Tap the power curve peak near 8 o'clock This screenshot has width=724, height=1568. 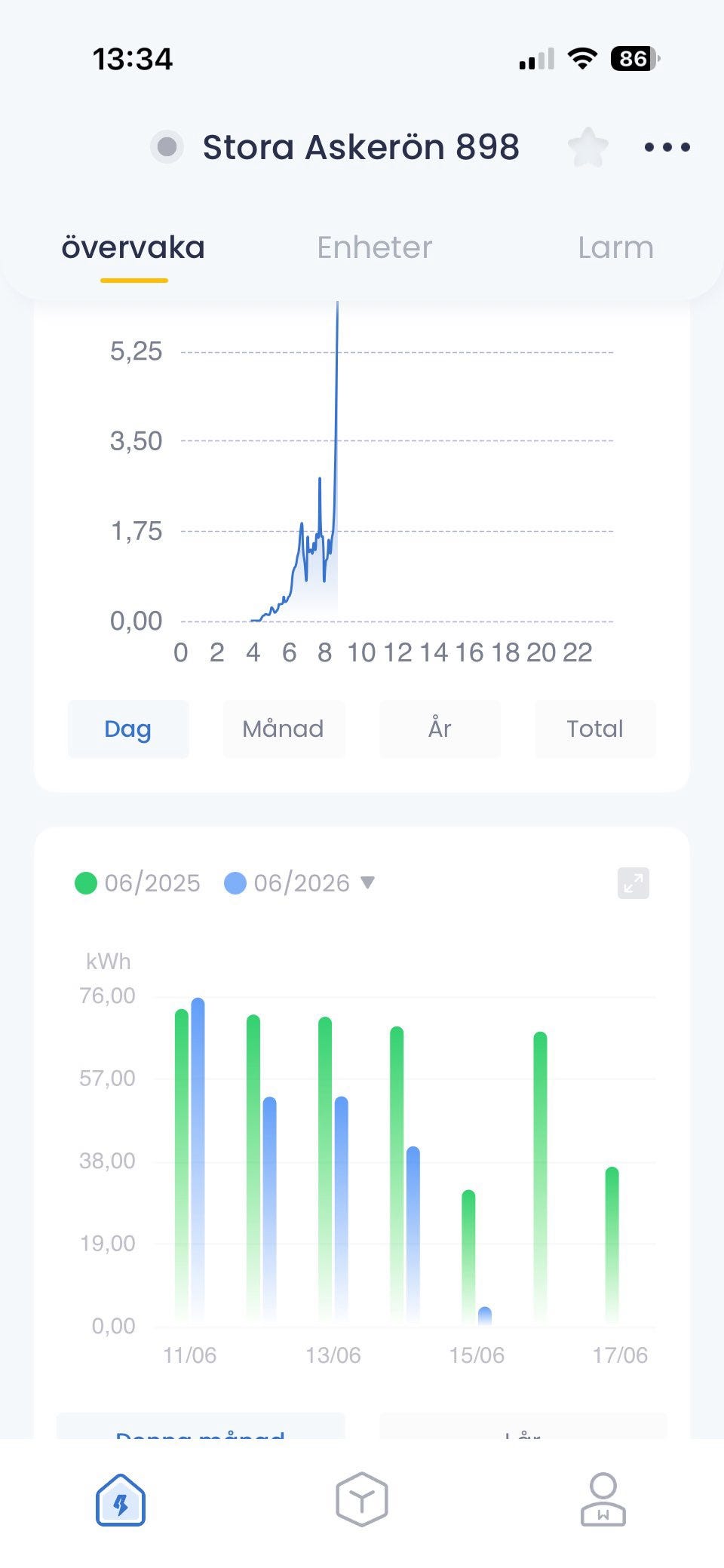pos(320,478)
